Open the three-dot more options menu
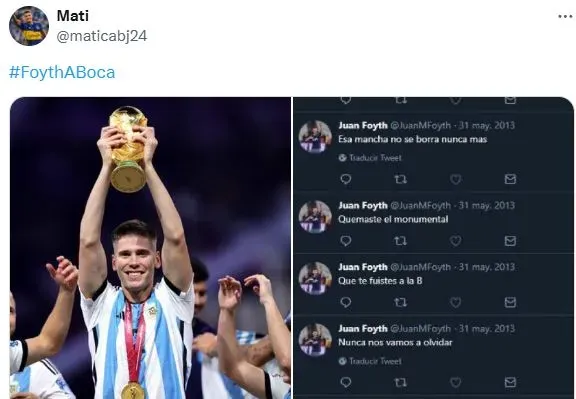The image size is (576, 399). point(565,16)
